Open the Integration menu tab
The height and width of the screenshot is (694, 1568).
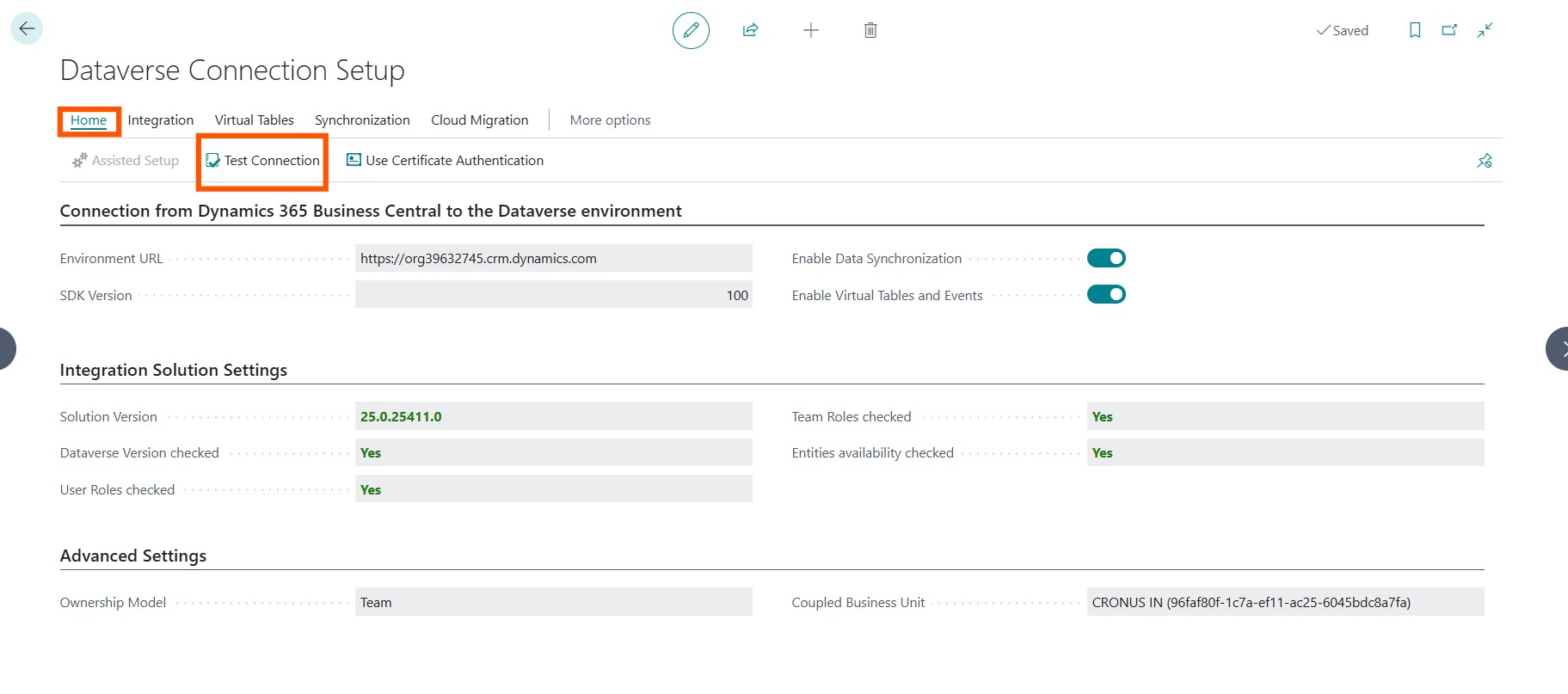click(x=161, y=120)
